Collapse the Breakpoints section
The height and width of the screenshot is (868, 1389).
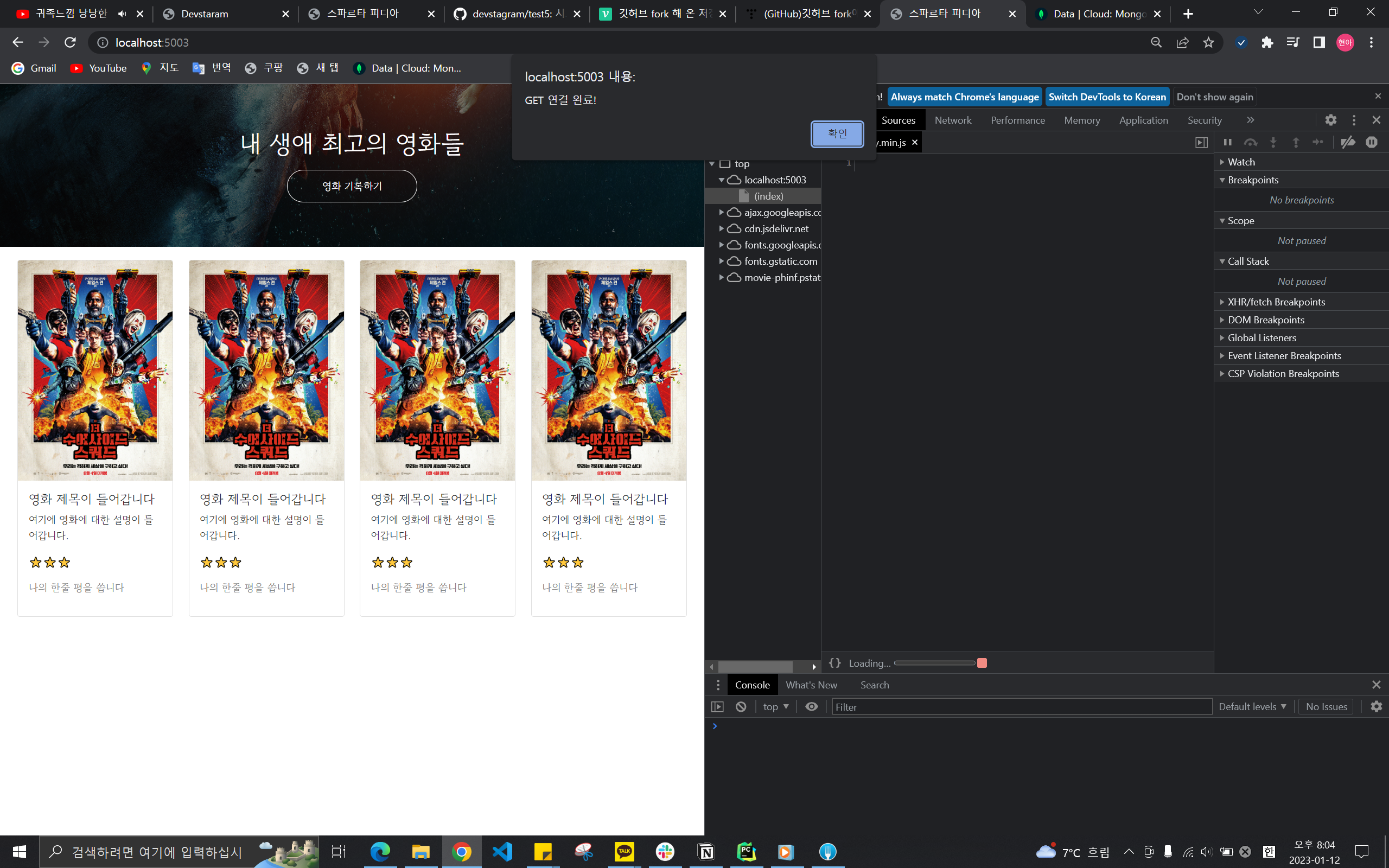(1301, 180)
